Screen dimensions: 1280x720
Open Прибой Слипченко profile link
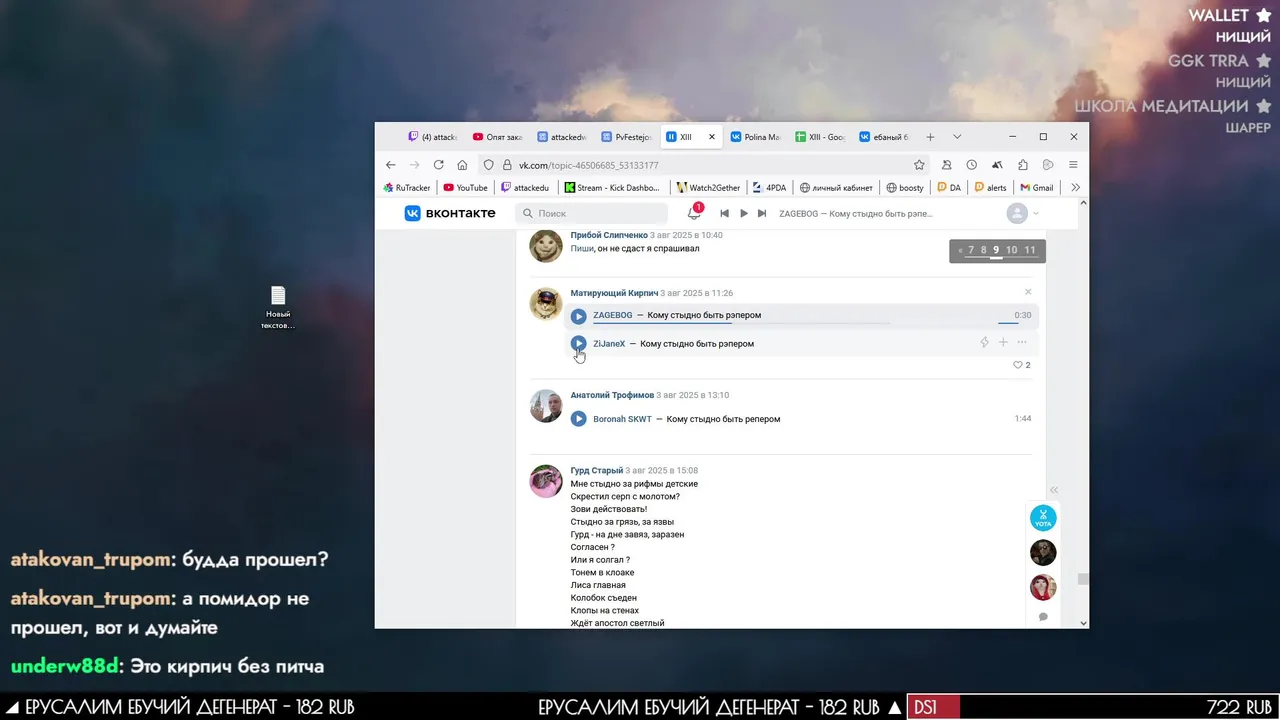(609, 235)
